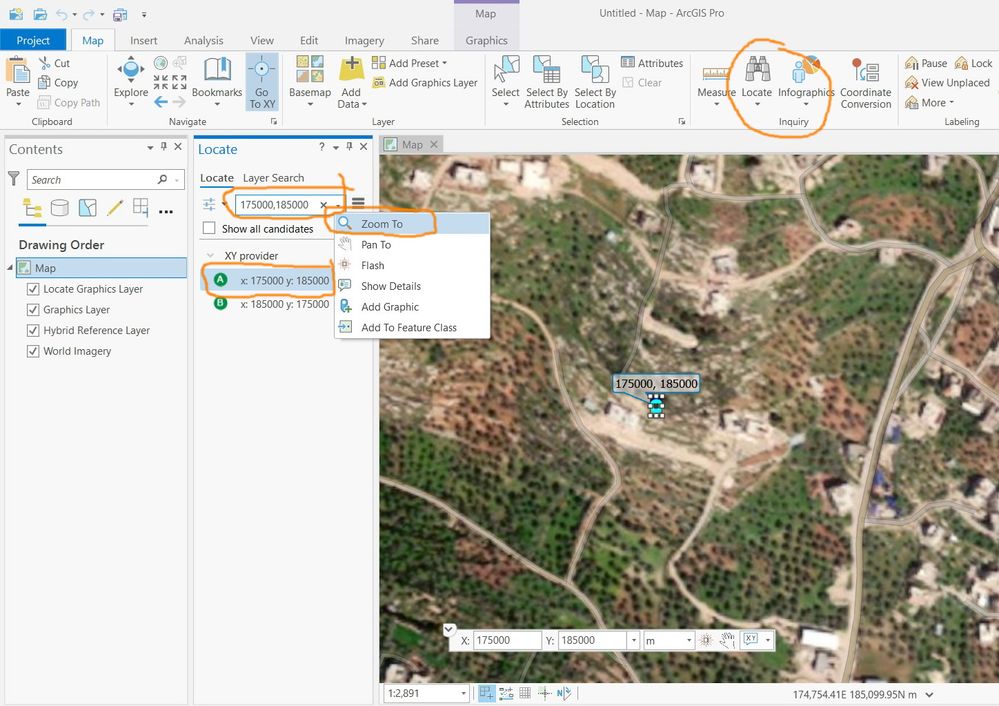Click List By Editing pencil icon
999x706 pixels.
(x=115, y=208)
